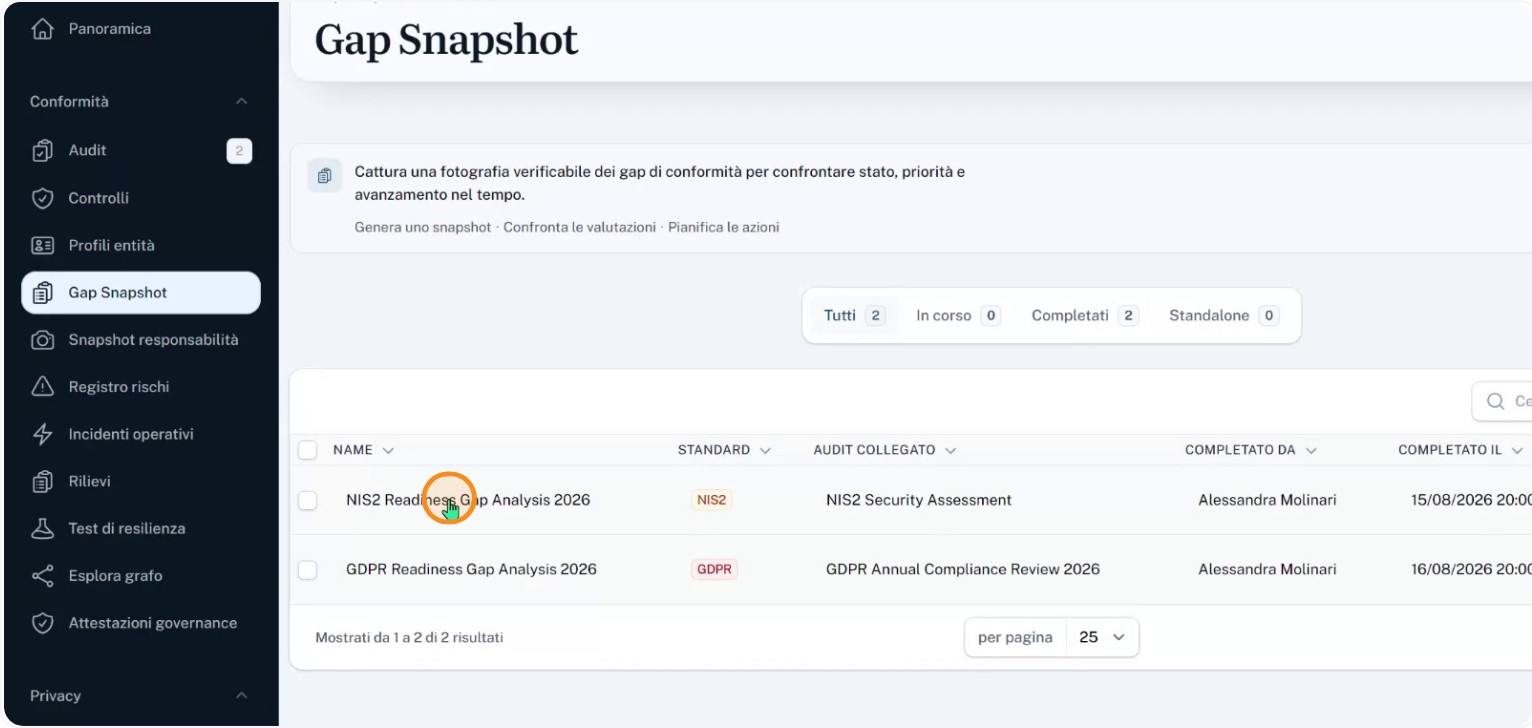Toggle the select-all checkbox in table header

point(308,450)
